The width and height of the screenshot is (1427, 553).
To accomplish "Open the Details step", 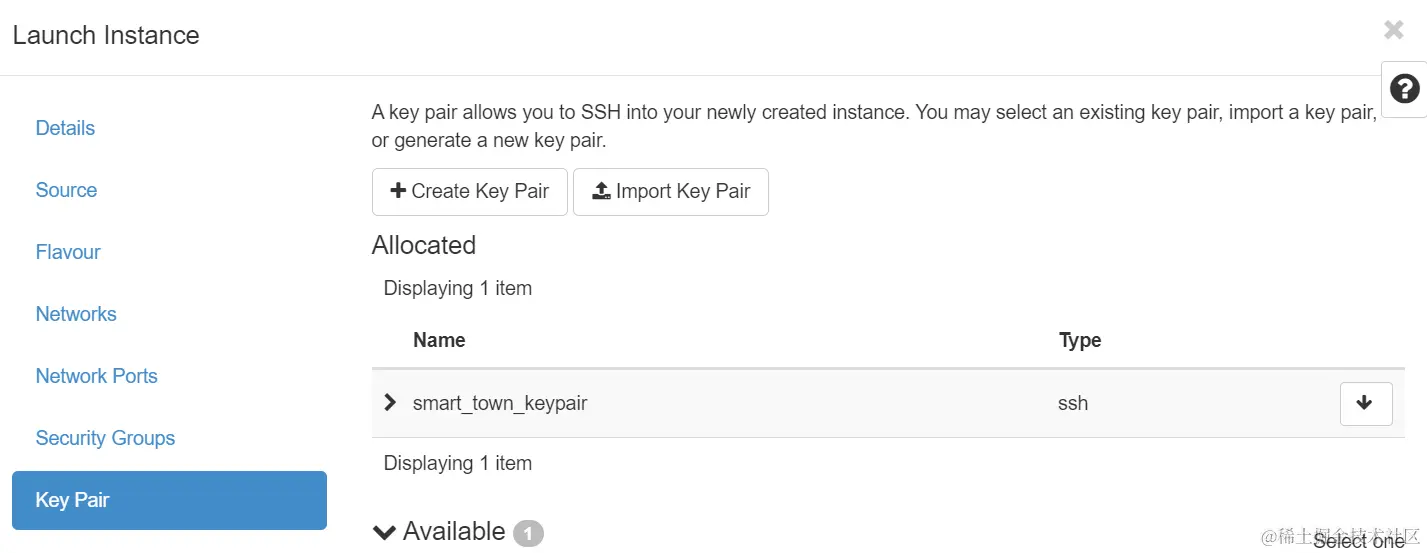I will click(65, 128).
